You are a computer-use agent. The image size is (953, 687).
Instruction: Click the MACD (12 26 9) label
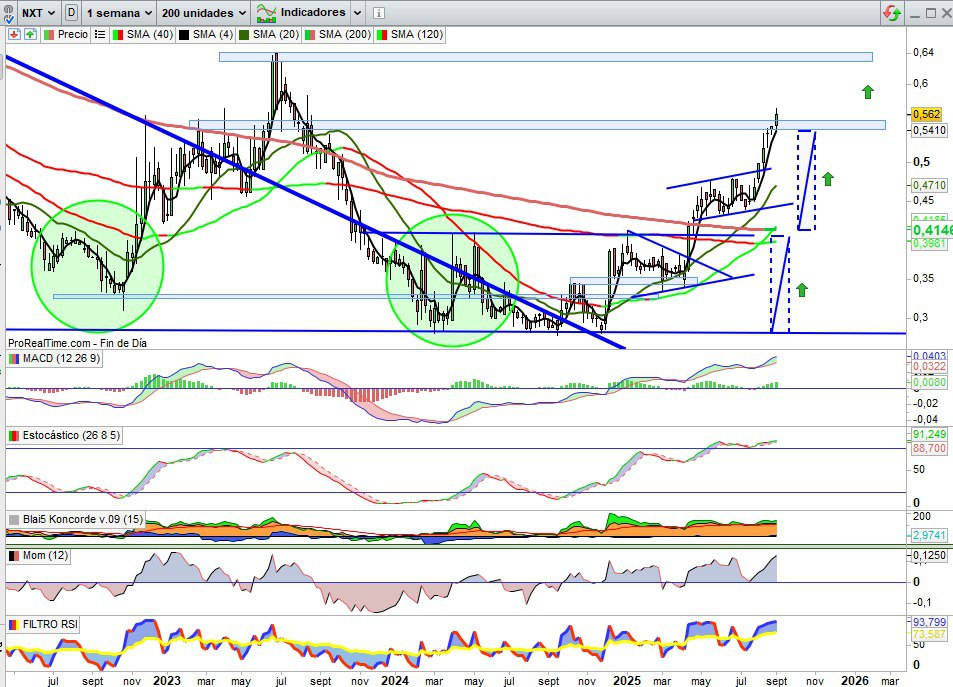(54, 359)
